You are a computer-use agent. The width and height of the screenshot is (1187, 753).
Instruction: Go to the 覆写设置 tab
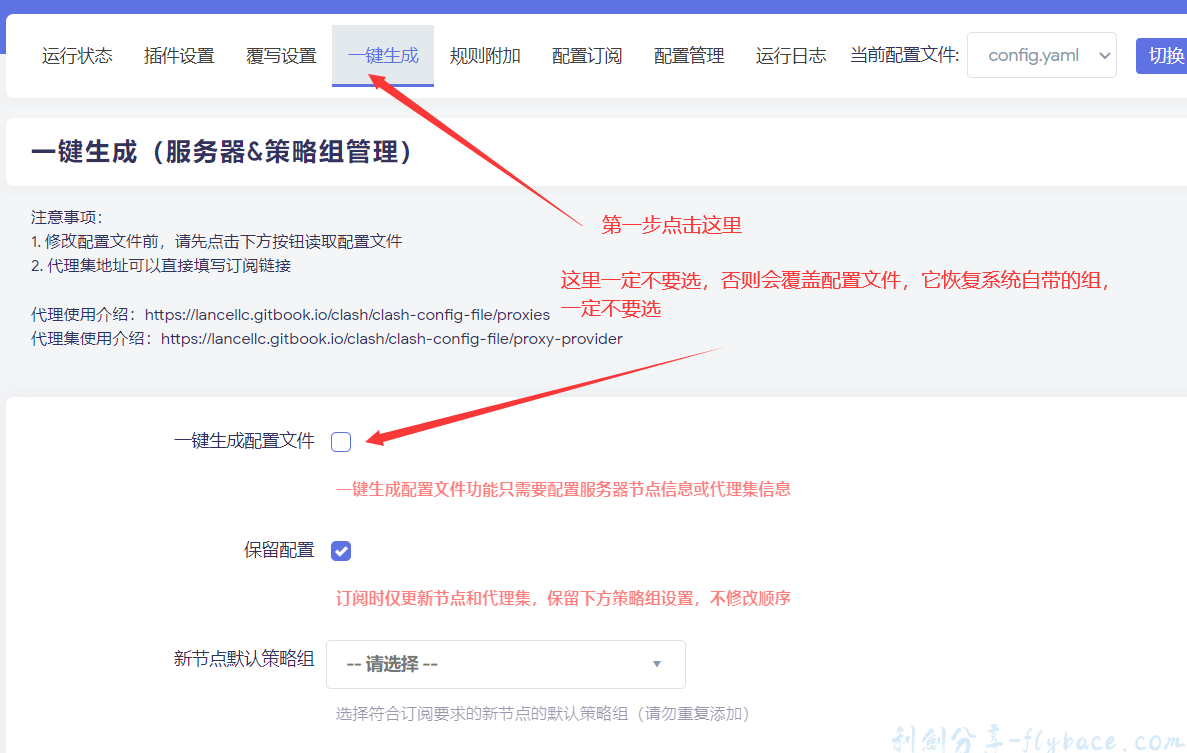(x=281, y=56)
